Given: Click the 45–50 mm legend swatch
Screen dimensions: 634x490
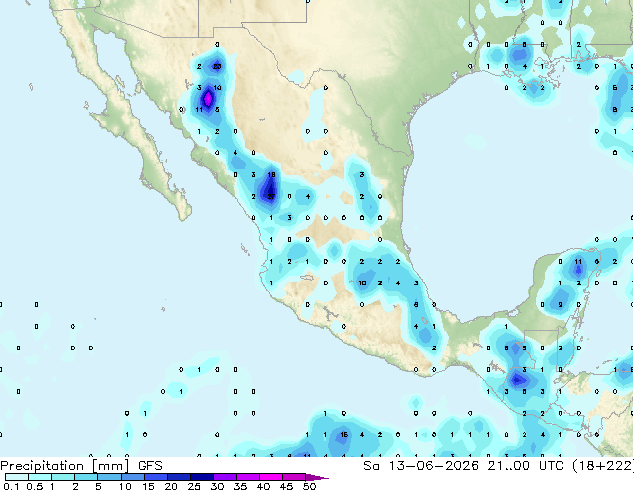Looking at the screenshot, I should point(294,477).
